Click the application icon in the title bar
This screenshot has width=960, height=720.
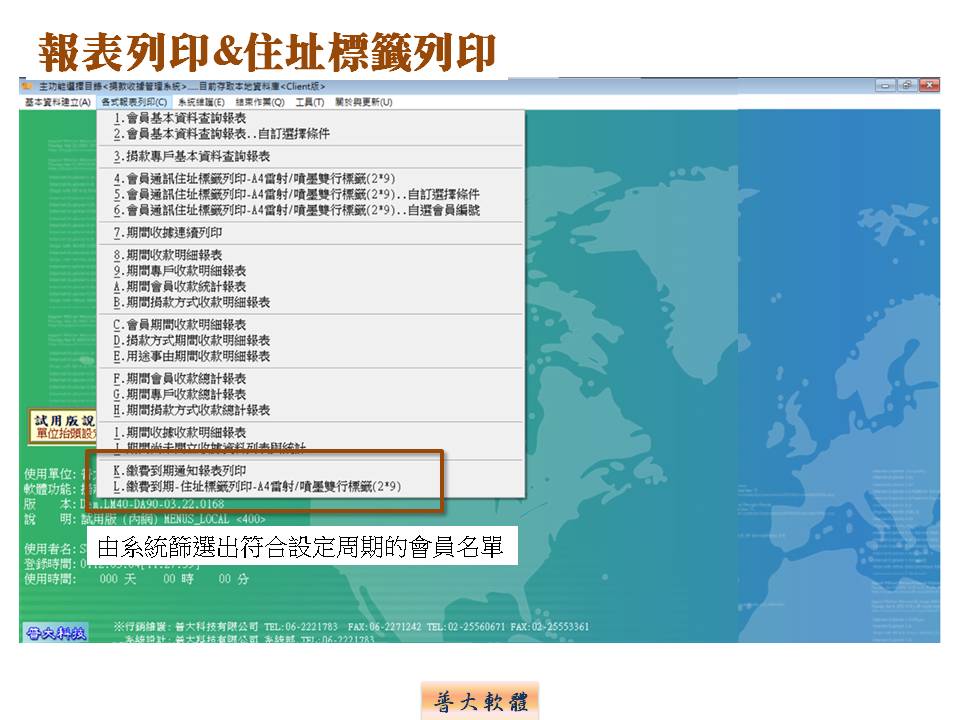point(27,86)
